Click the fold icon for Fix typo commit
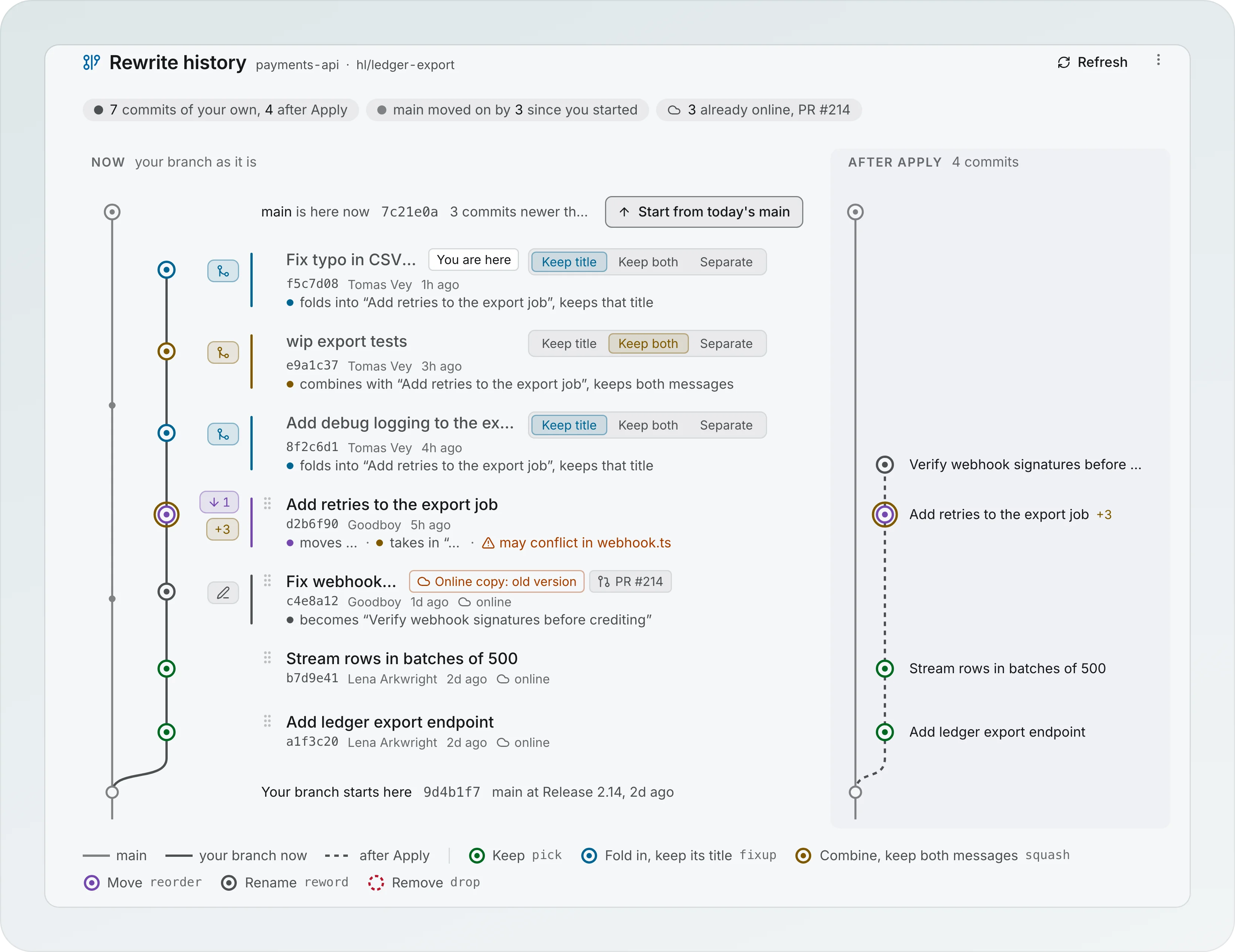The height and width of the screenshot is (952, 1235). [223, 271]
